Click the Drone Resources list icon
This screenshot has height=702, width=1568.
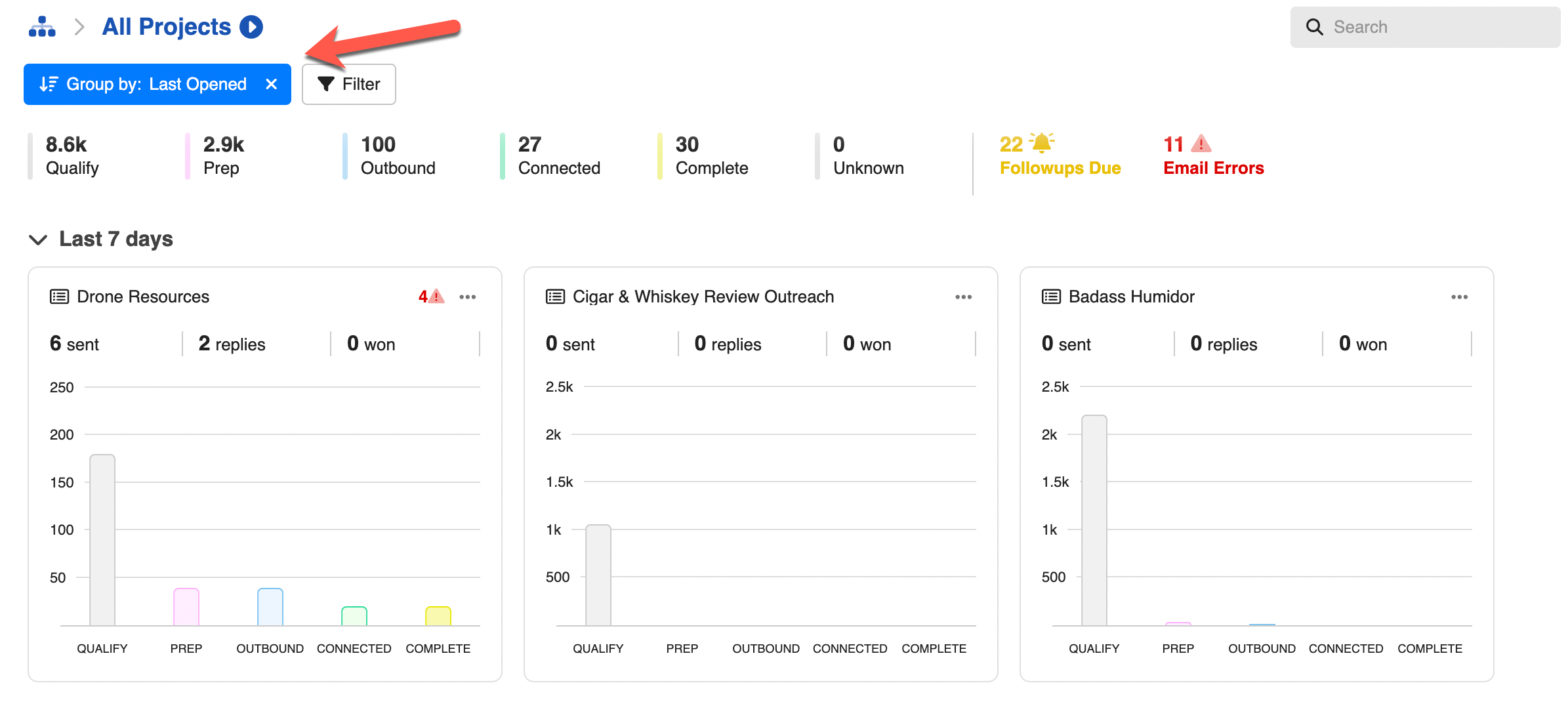click(x=59, y=297)
